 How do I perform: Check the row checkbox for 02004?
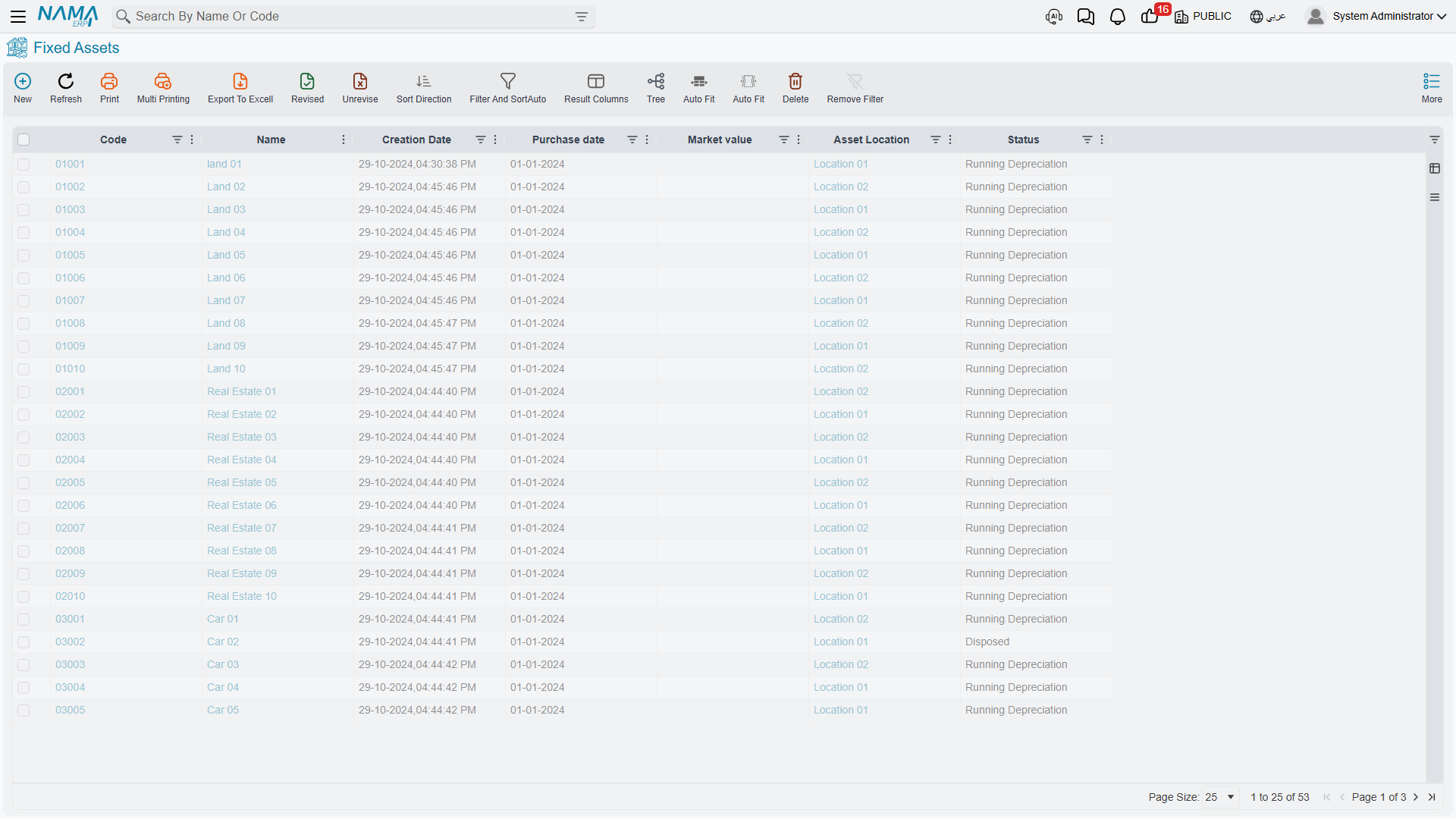tap(24, 460)
